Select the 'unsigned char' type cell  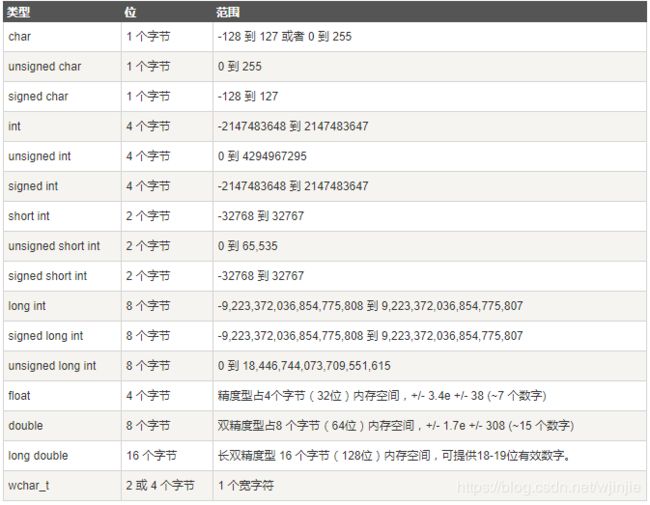pyautogui.click(x=62, y=66)
